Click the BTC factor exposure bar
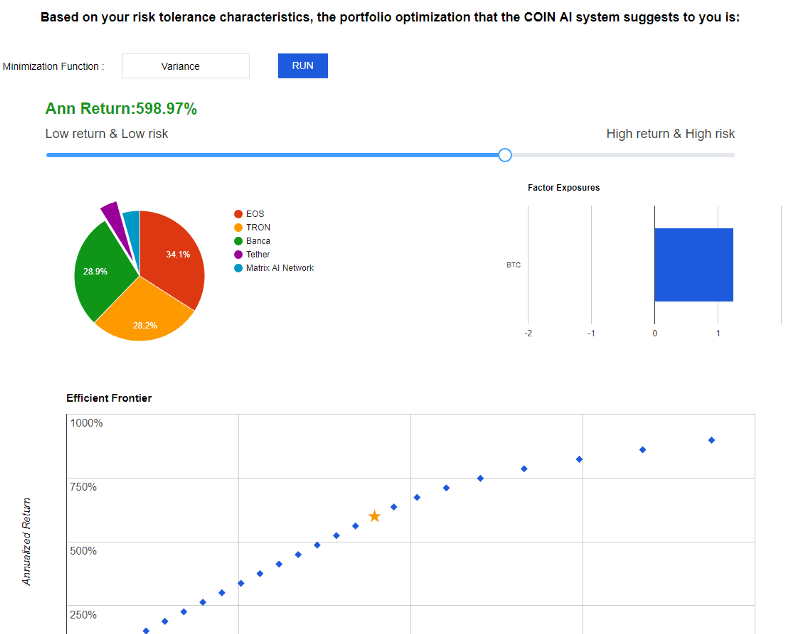 coord(693,265)
